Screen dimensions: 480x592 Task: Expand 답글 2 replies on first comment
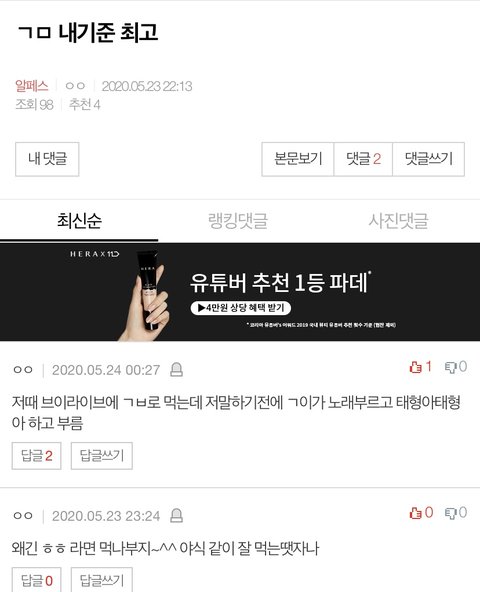click(x=36, y=456)
